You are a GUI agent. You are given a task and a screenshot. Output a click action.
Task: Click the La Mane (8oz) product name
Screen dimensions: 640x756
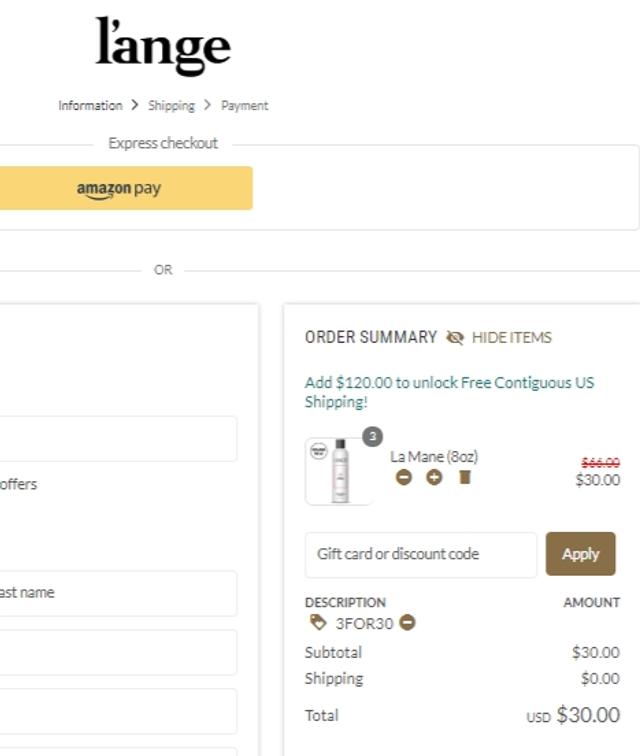point(434,456)
